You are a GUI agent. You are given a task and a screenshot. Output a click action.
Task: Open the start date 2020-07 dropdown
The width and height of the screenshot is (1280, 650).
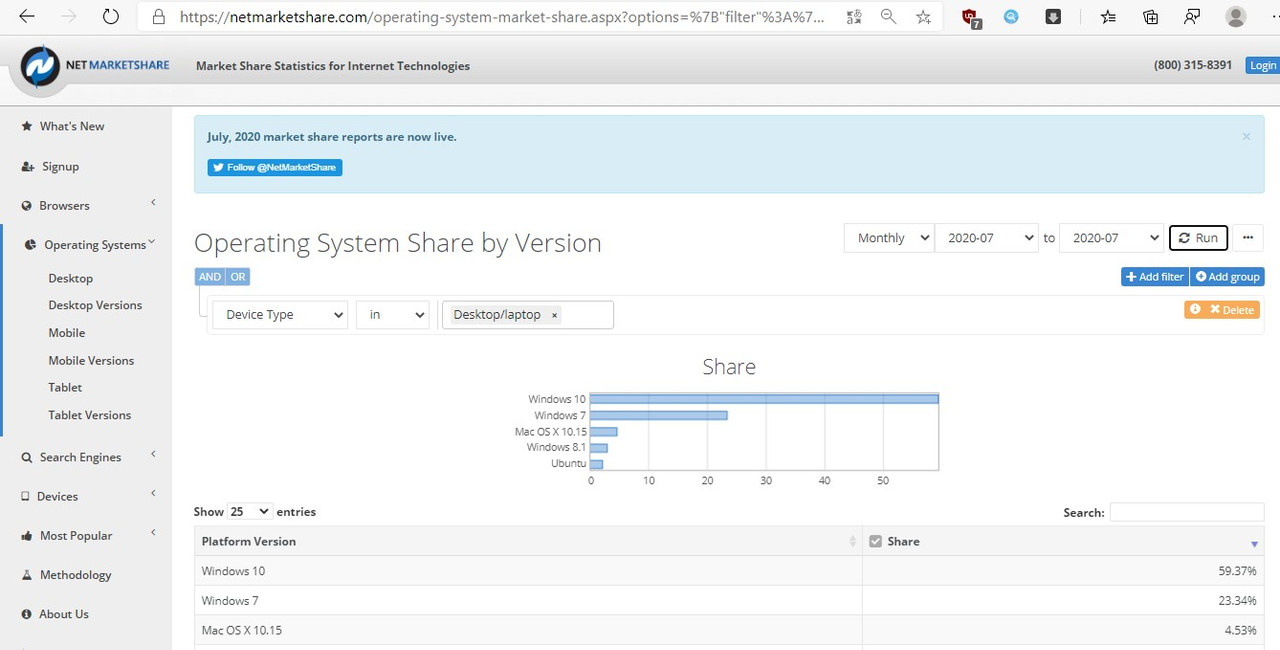click(x=987, y=238)
